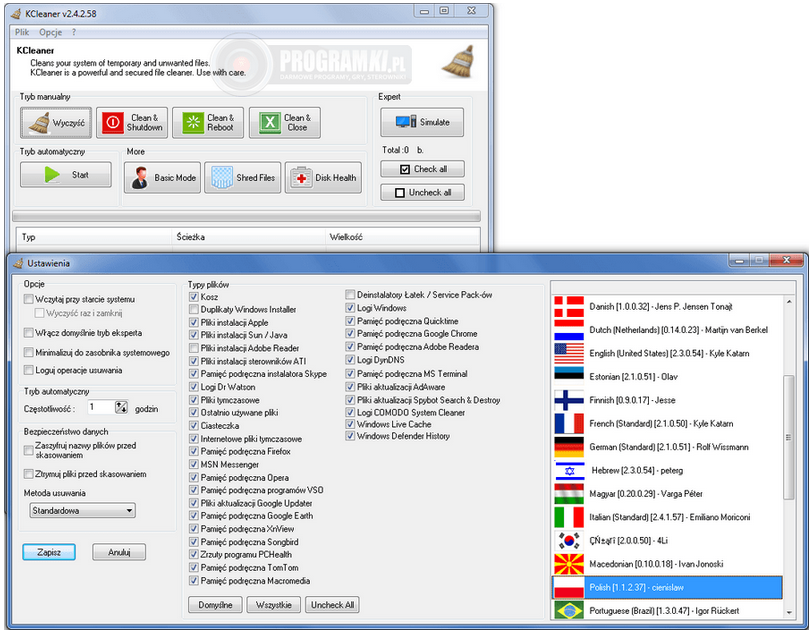Click the United States flag icon
The width and height of the screenshot is (812, 634).
click(x=569, y=353)
